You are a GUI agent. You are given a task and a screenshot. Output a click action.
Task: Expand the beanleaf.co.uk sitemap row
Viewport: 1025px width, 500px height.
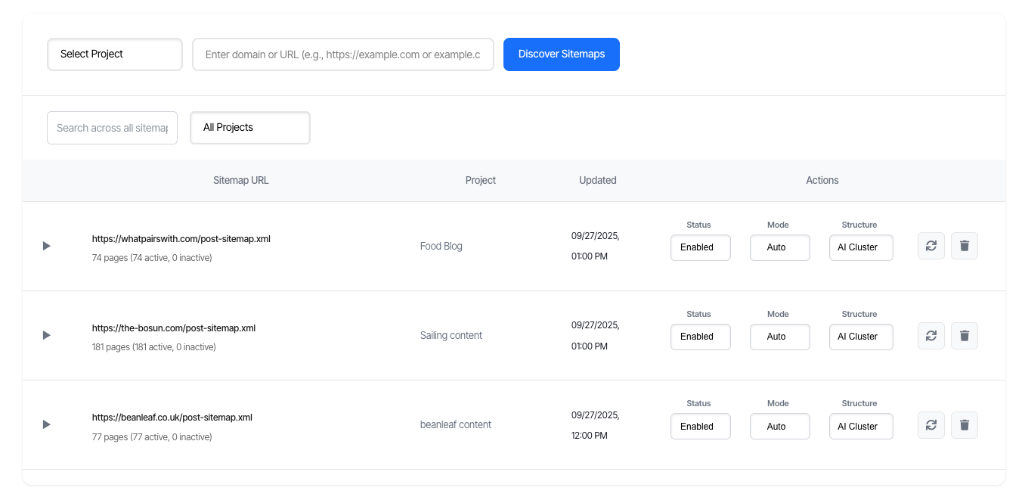click(x=46, y=425)
